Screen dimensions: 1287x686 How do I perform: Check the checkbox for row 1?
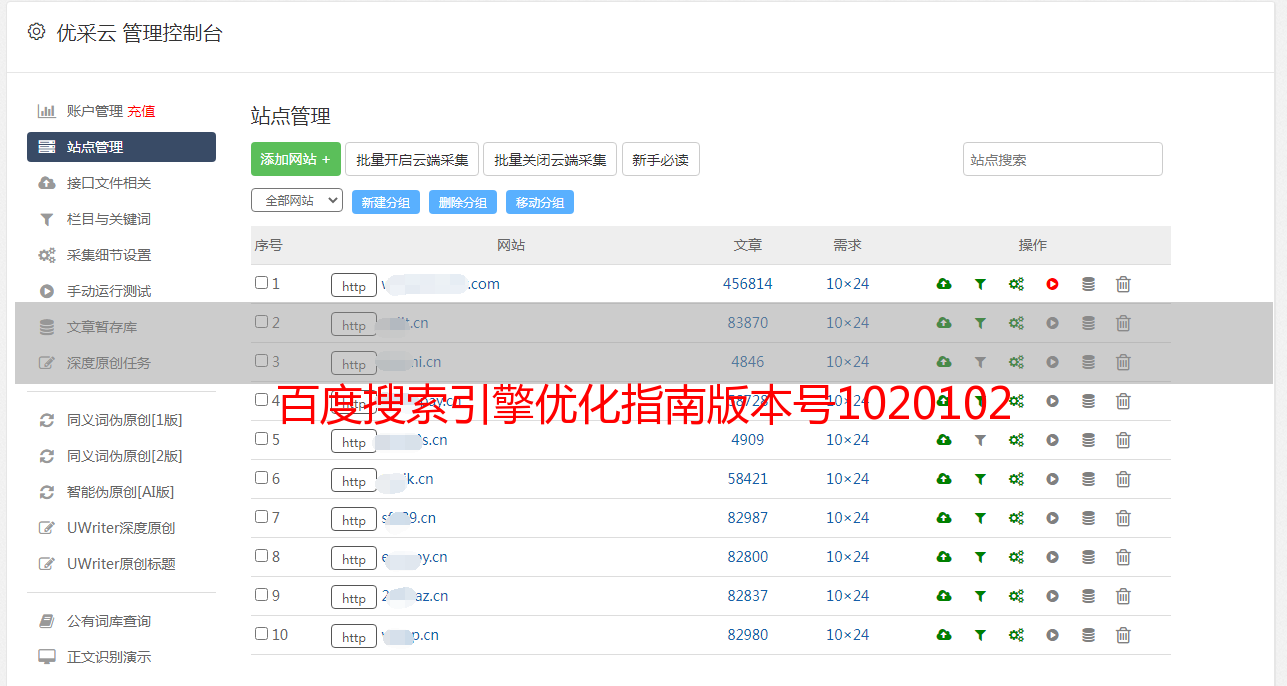[x=261, y=283]
